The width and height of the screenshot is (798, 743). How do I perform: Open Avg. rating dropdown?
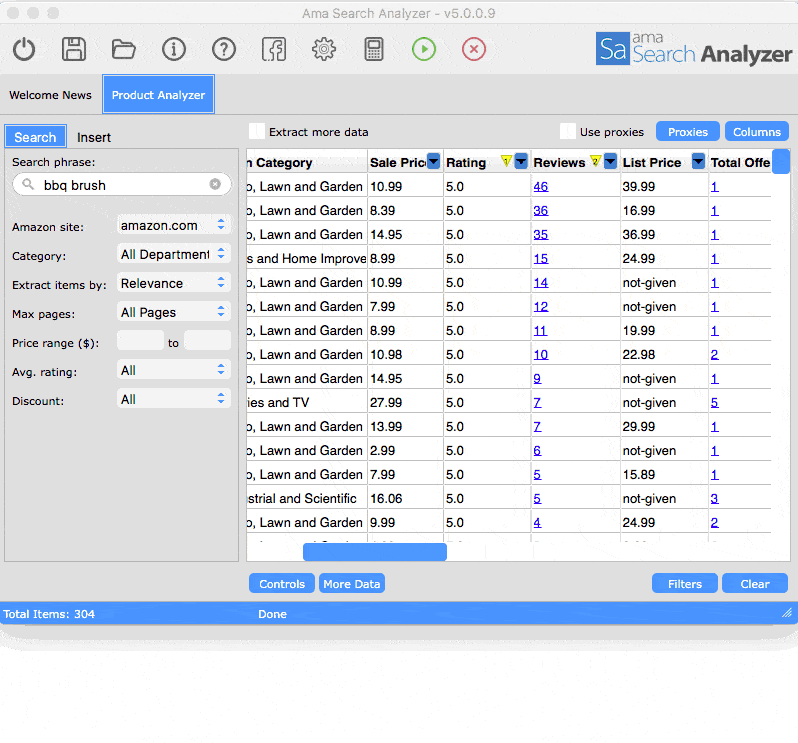point(173,370)
